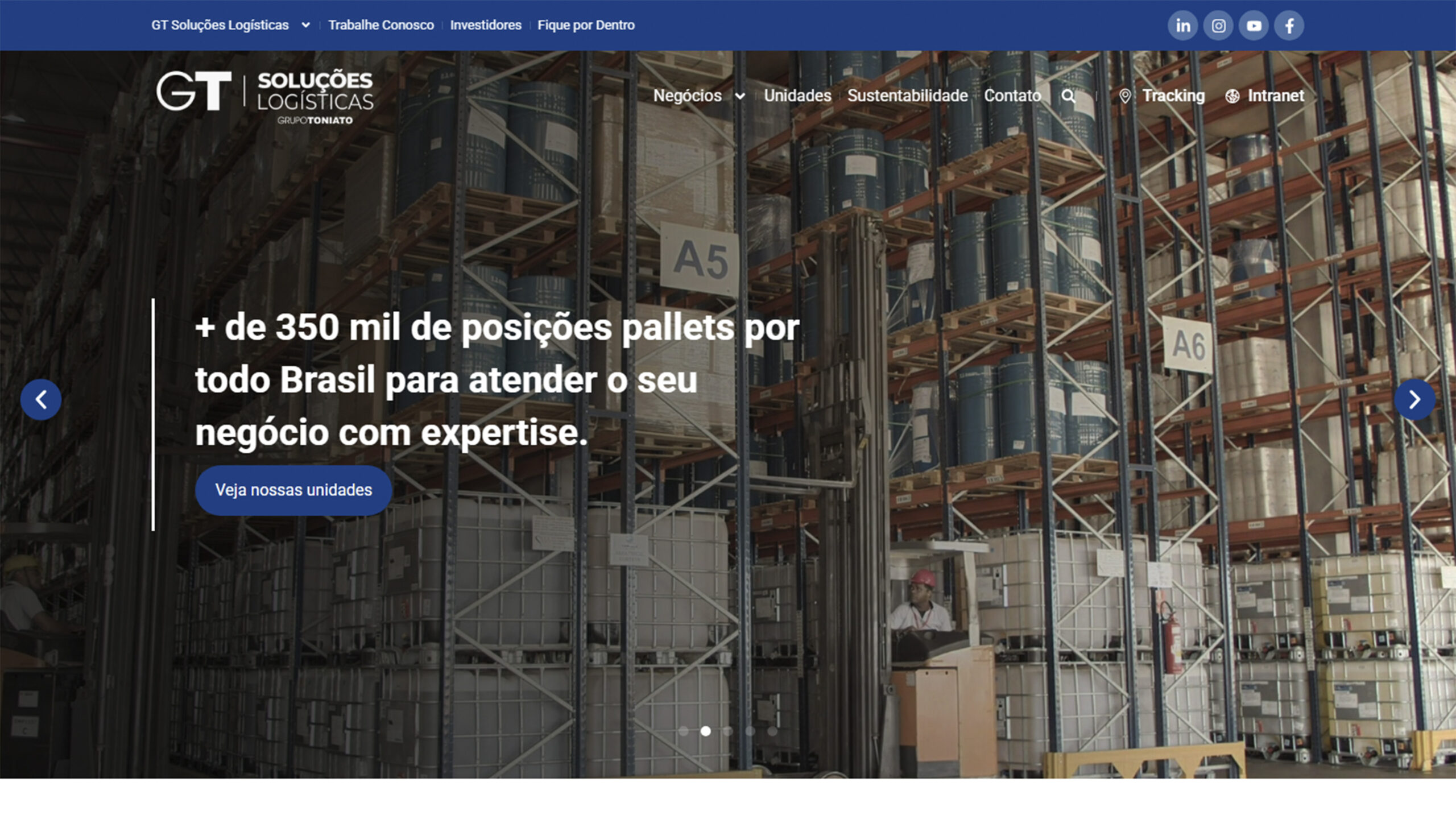Select the fifth carousel dot
Screen dimensions: 1456x819
tap(772, 731)
